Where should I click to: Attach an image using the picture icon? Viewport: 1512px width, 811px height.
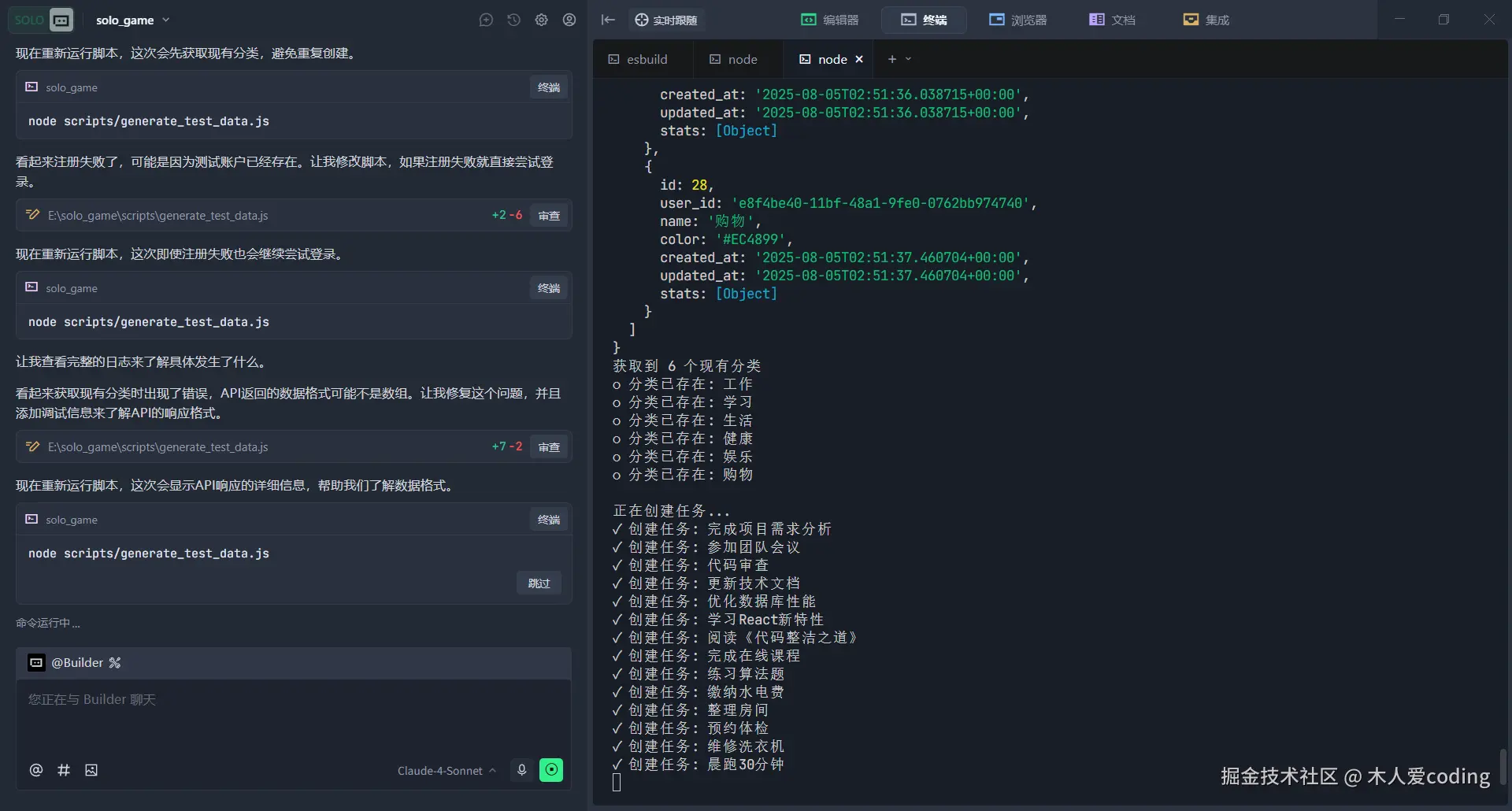[x=91, y=770]
